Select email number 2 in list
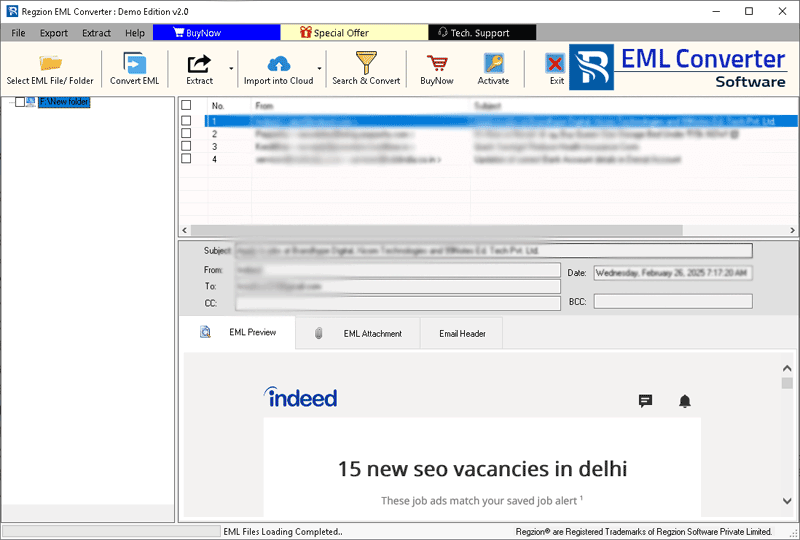This screenshot has height=540, width=800. tap(501, 134)
